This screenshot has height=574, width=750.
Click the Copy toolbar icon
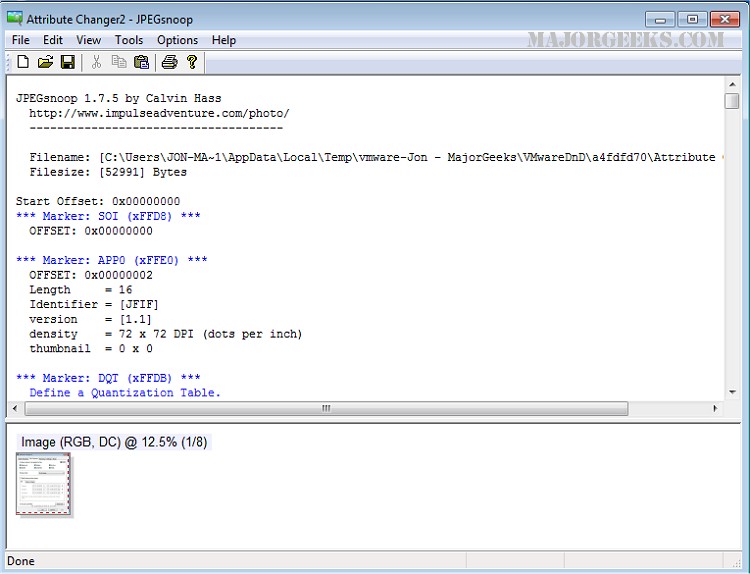[119, 62]
